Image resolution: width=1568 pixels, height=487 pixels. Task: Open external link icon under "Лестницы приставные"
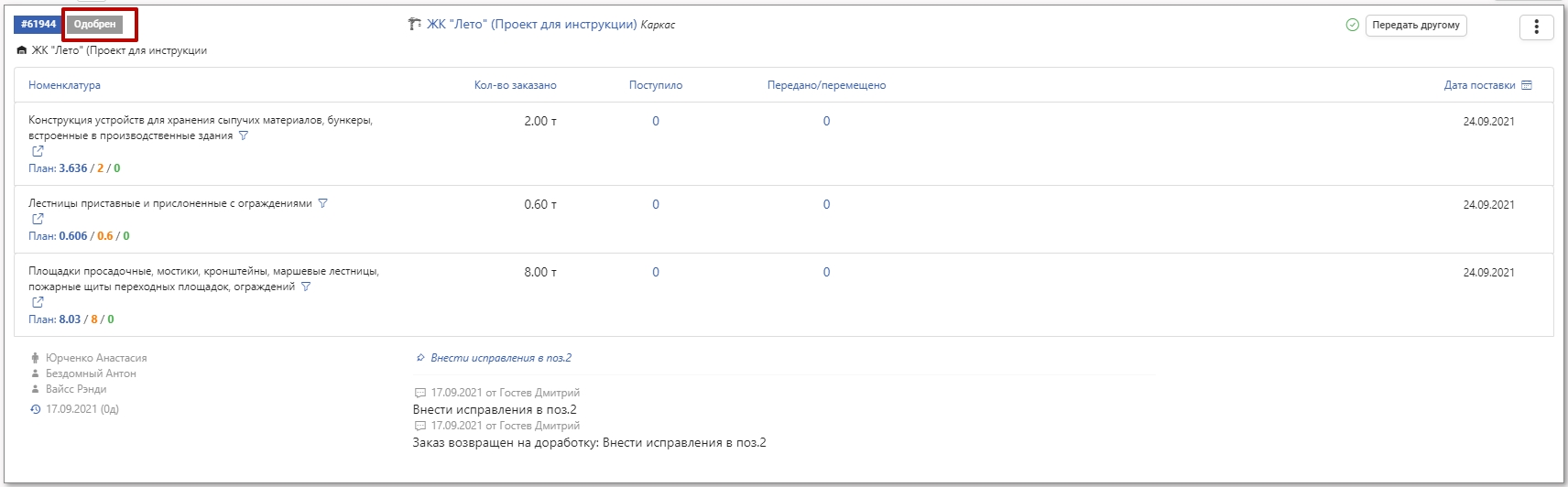point(38,220)
